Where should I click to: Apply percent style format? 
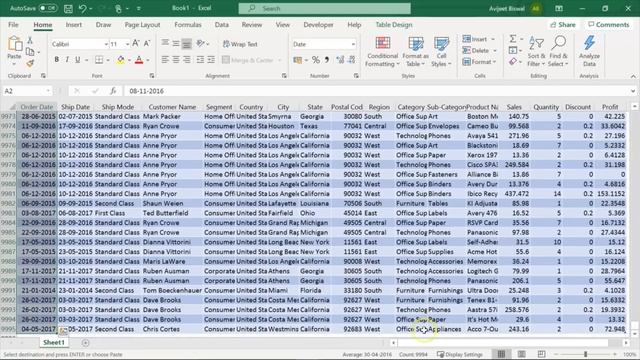pyautogui.click(x=316, y=60)
